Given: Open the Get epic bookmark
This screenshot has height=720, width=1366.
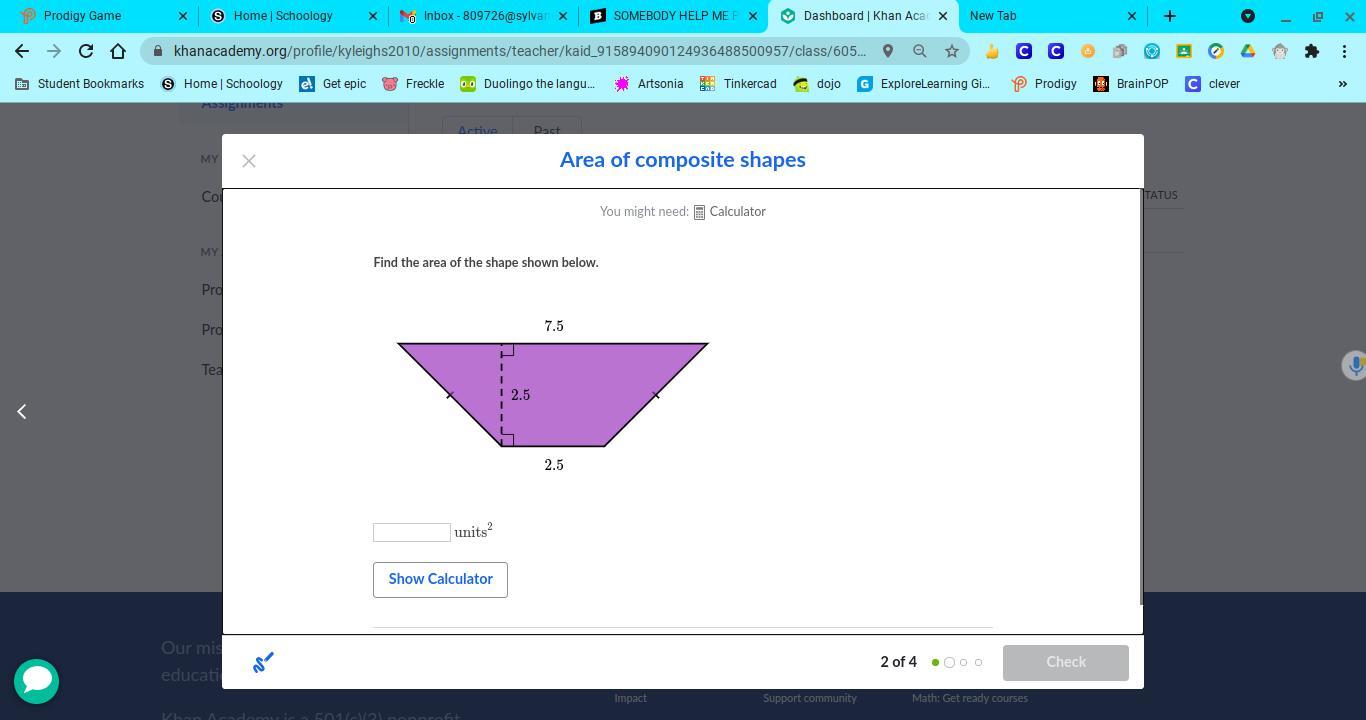Looking at the screenshot, I should [x=333, y=84].
